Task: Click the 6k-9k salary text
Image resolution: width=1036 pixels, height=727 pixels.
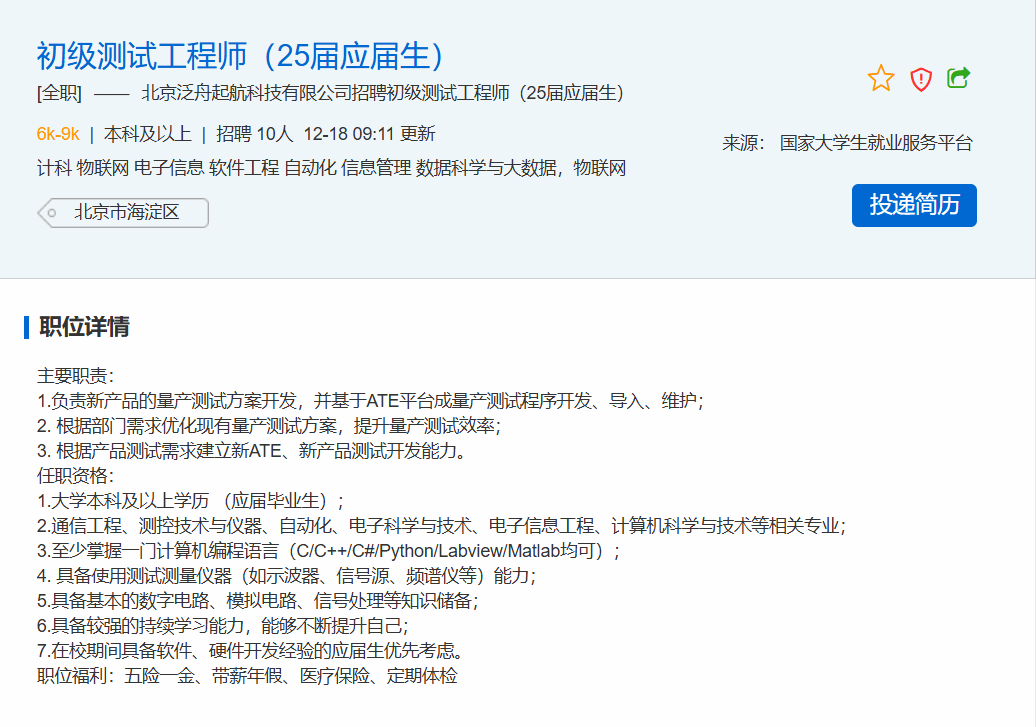Action: [58, 134]
